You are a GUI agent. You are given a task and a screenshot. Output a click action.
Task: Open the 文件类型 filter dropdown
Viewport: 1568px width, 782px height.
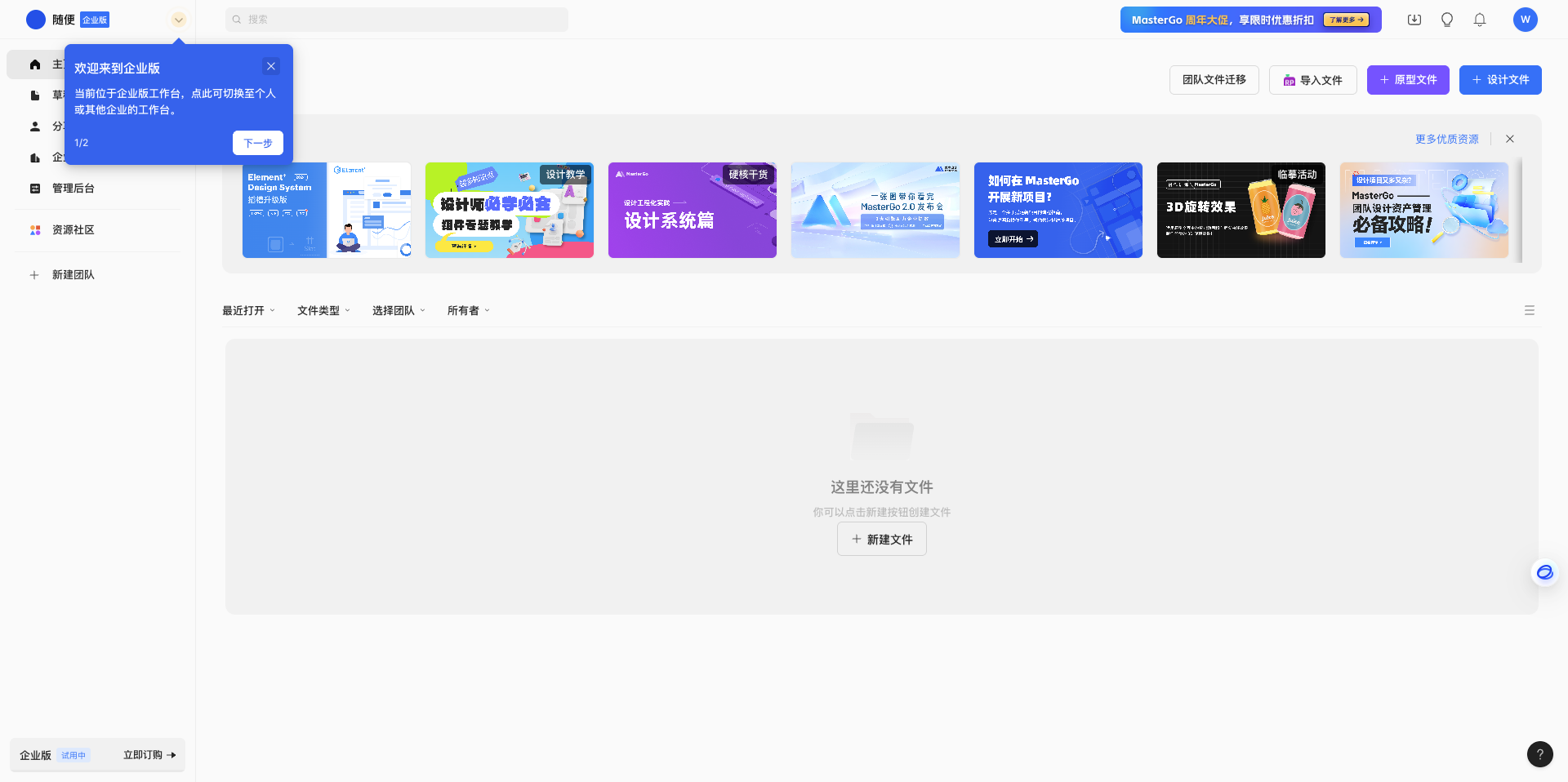[x=323, y=310]
